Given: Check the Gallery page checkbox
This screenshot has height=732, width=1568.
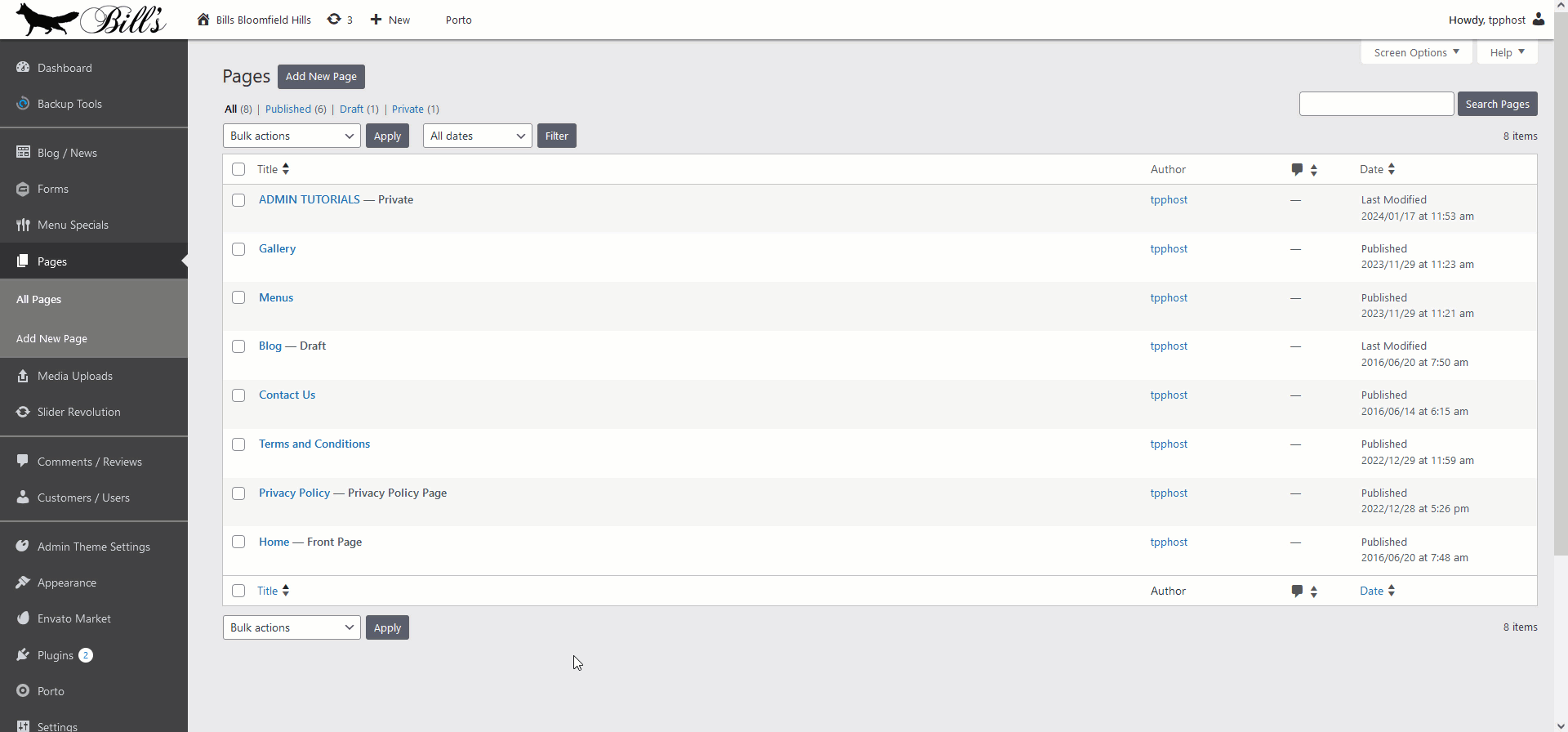Looking at the screenshot, I should pyautogui.click(x=238, y=249).
